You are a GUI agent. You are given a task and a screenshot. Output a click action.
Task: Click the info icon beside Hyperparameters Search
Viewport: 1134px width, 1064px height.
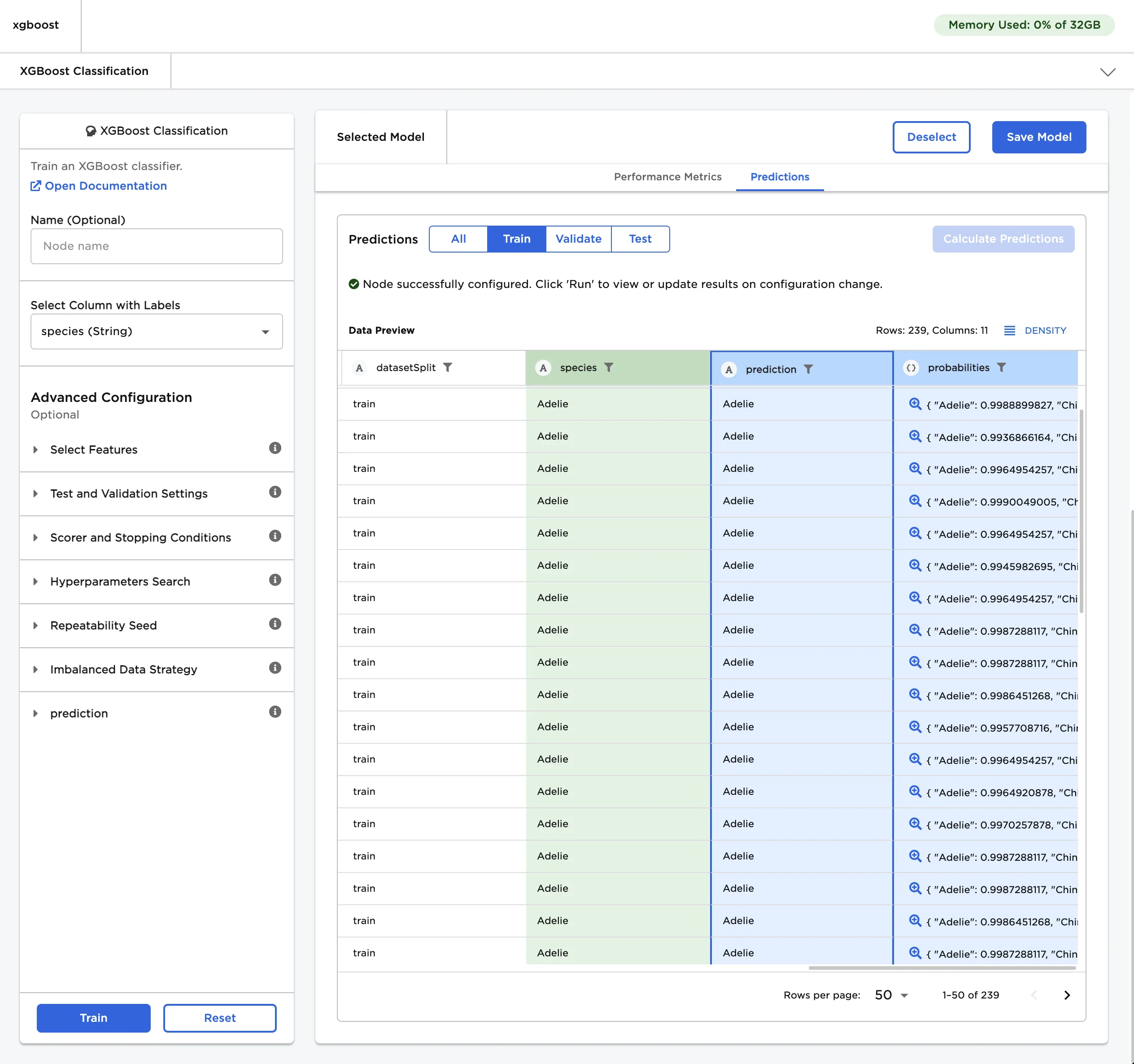click(275, 580)
